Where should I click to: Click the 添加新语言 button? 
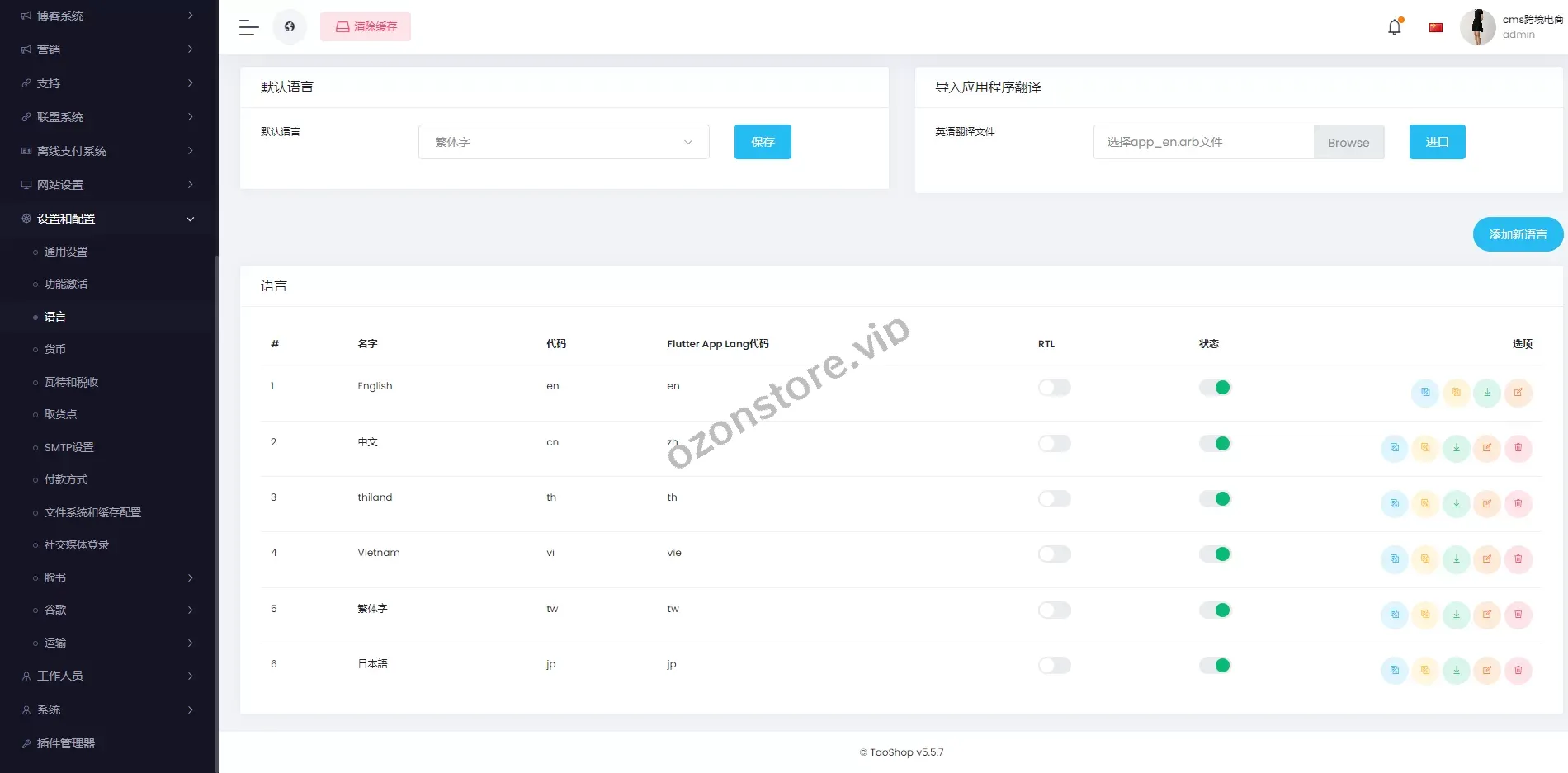coord(1518,234)
